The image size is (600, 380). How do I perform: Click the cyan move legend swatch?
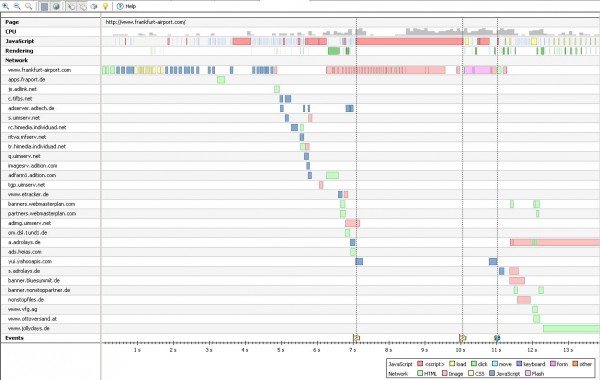click(495, 364)
